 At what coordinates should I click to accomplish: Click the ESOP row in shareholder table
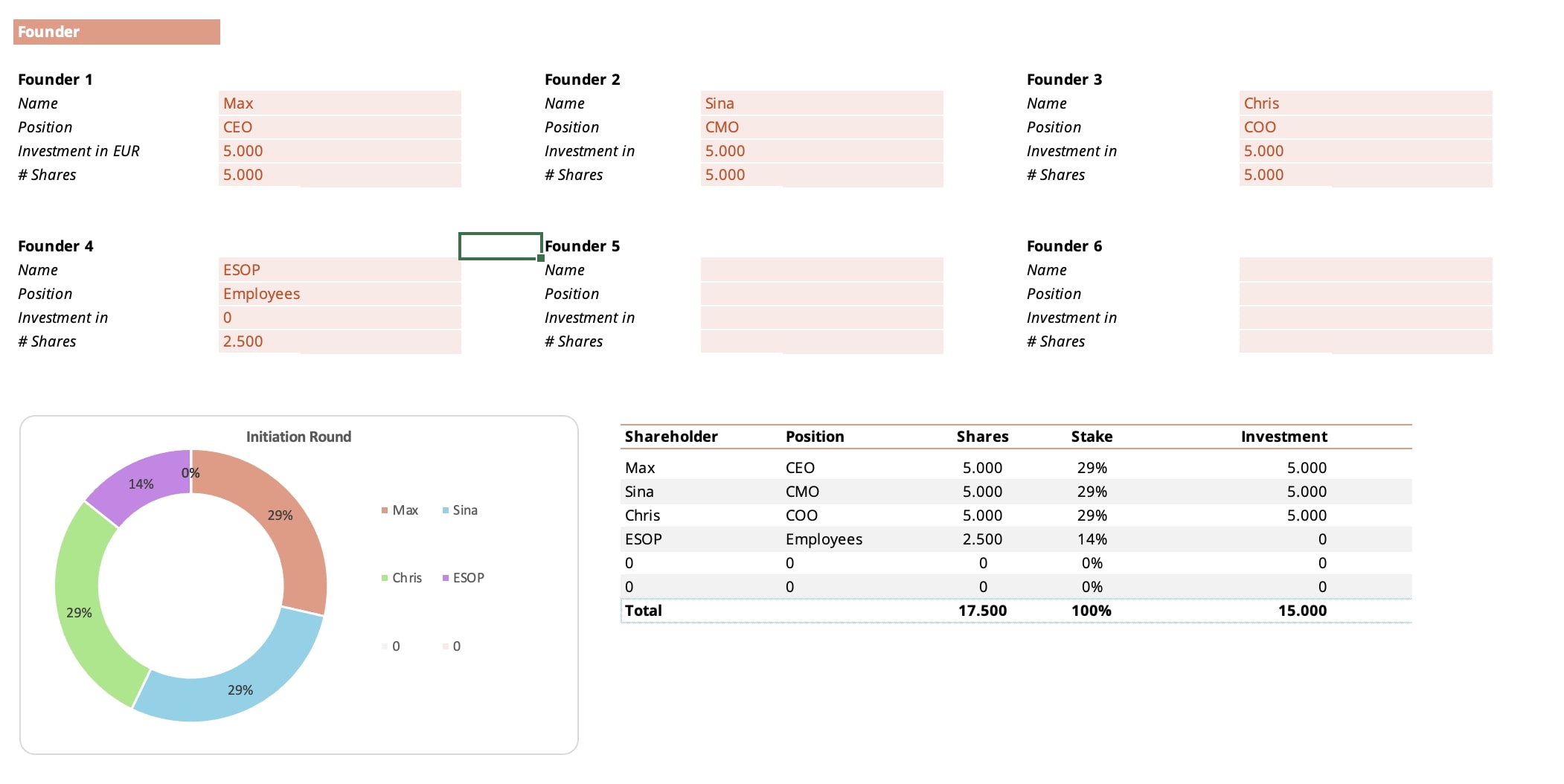(x=1016, y=539)
